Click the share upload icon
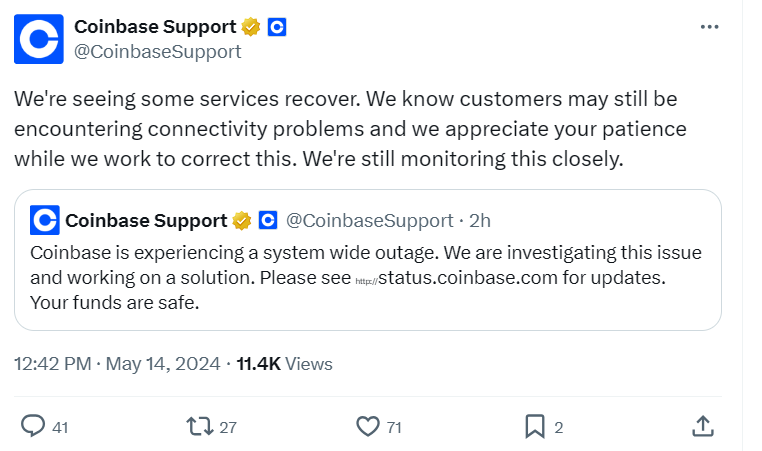This screenshot has width=762, height=451. (702, 426)
